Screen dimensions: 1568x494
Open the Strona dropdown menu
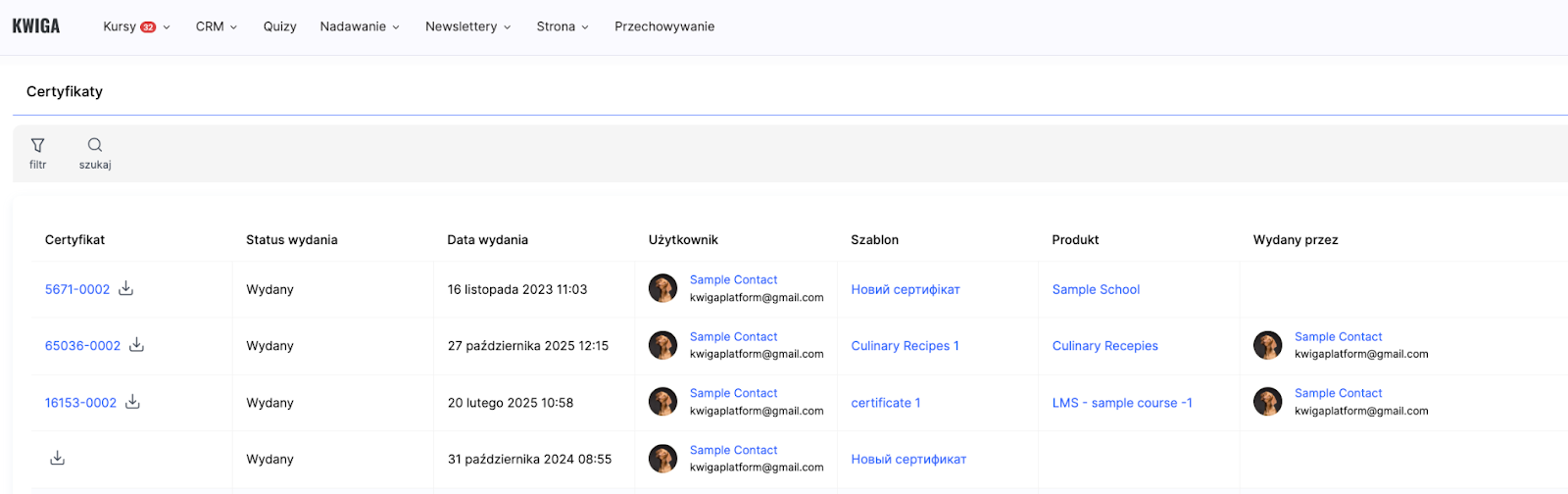click(562, 26)
